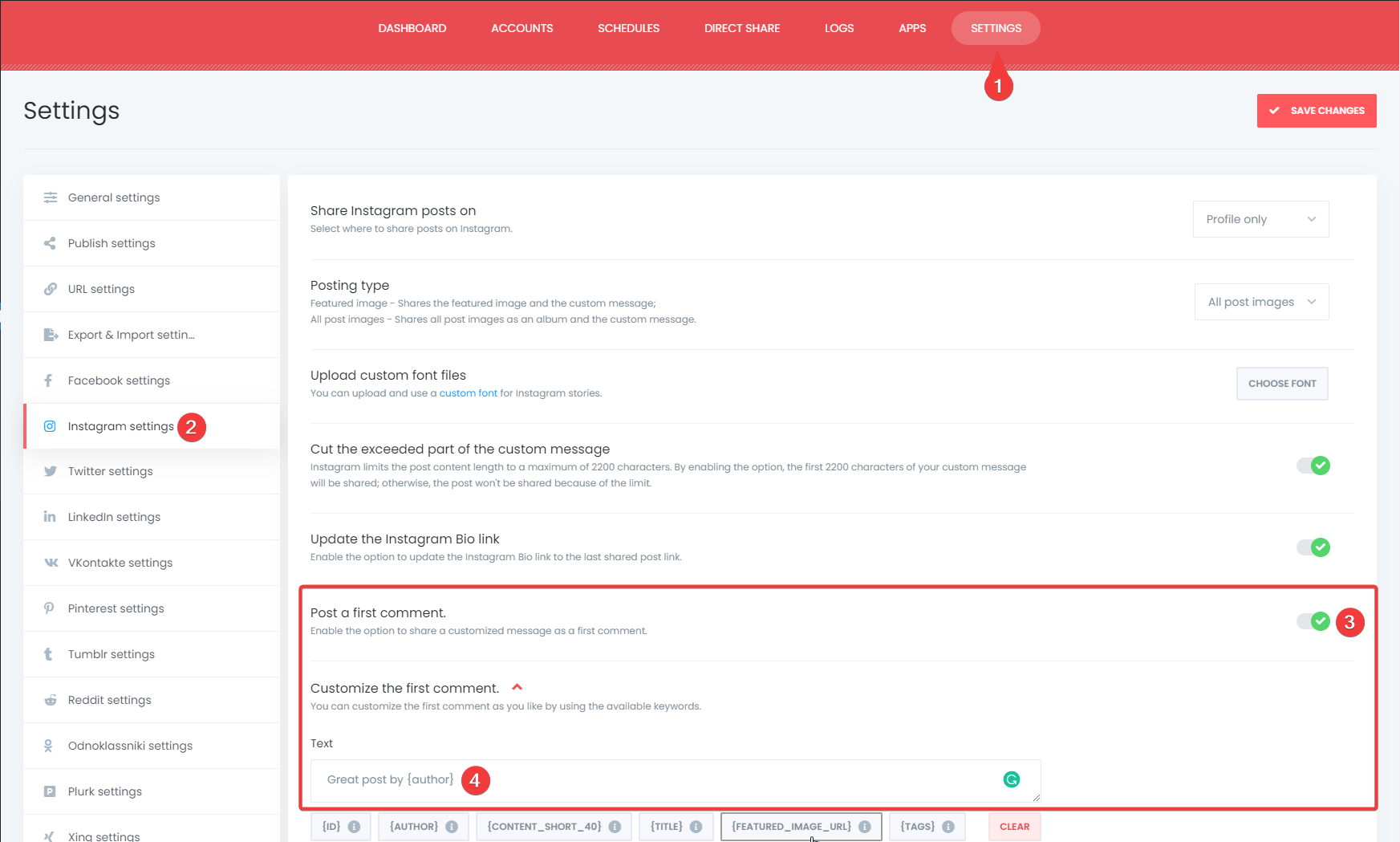Click the info icon next to {TITLE}
1400x842 pixels.
(x=696, y=827)
